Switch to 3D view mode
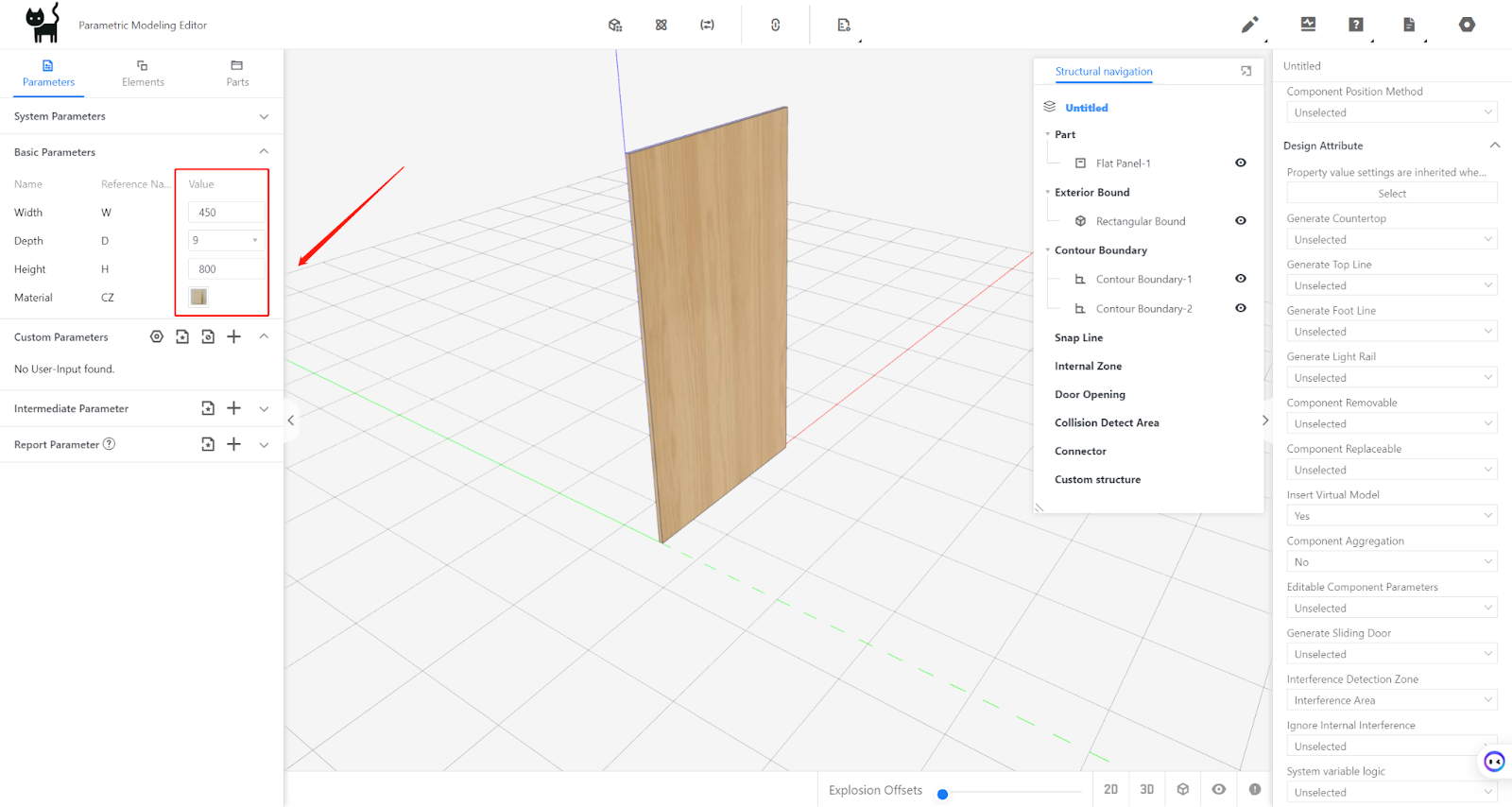1512x807 pixels. click(1146, 789)
